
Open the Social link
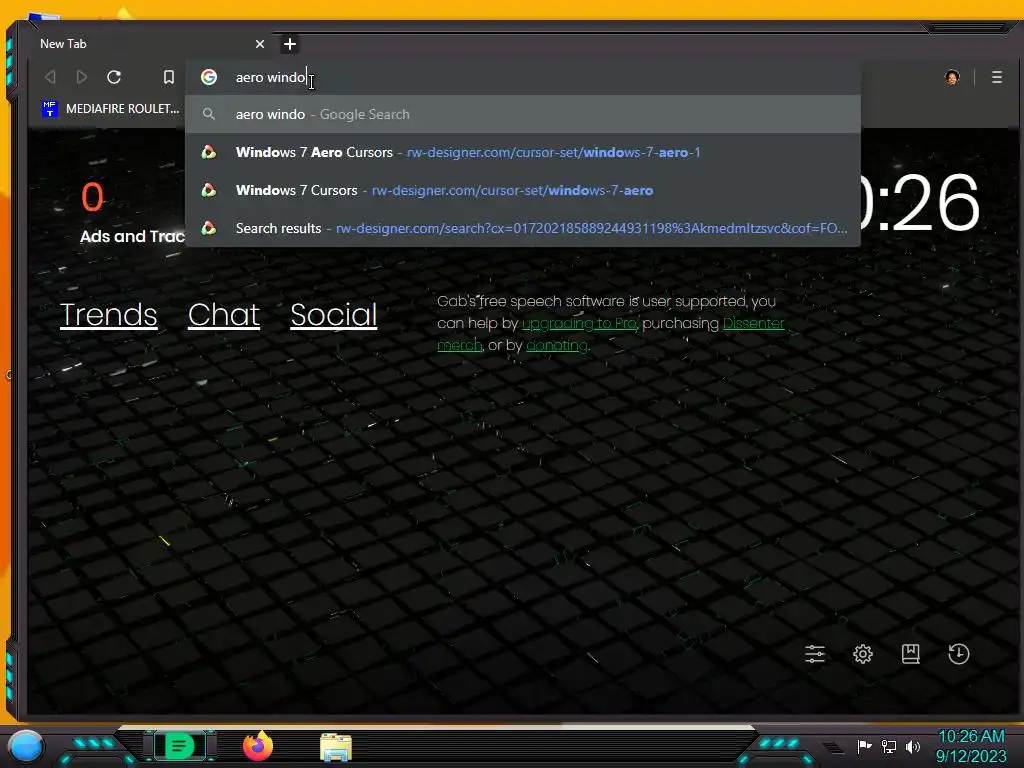(334, 315)
